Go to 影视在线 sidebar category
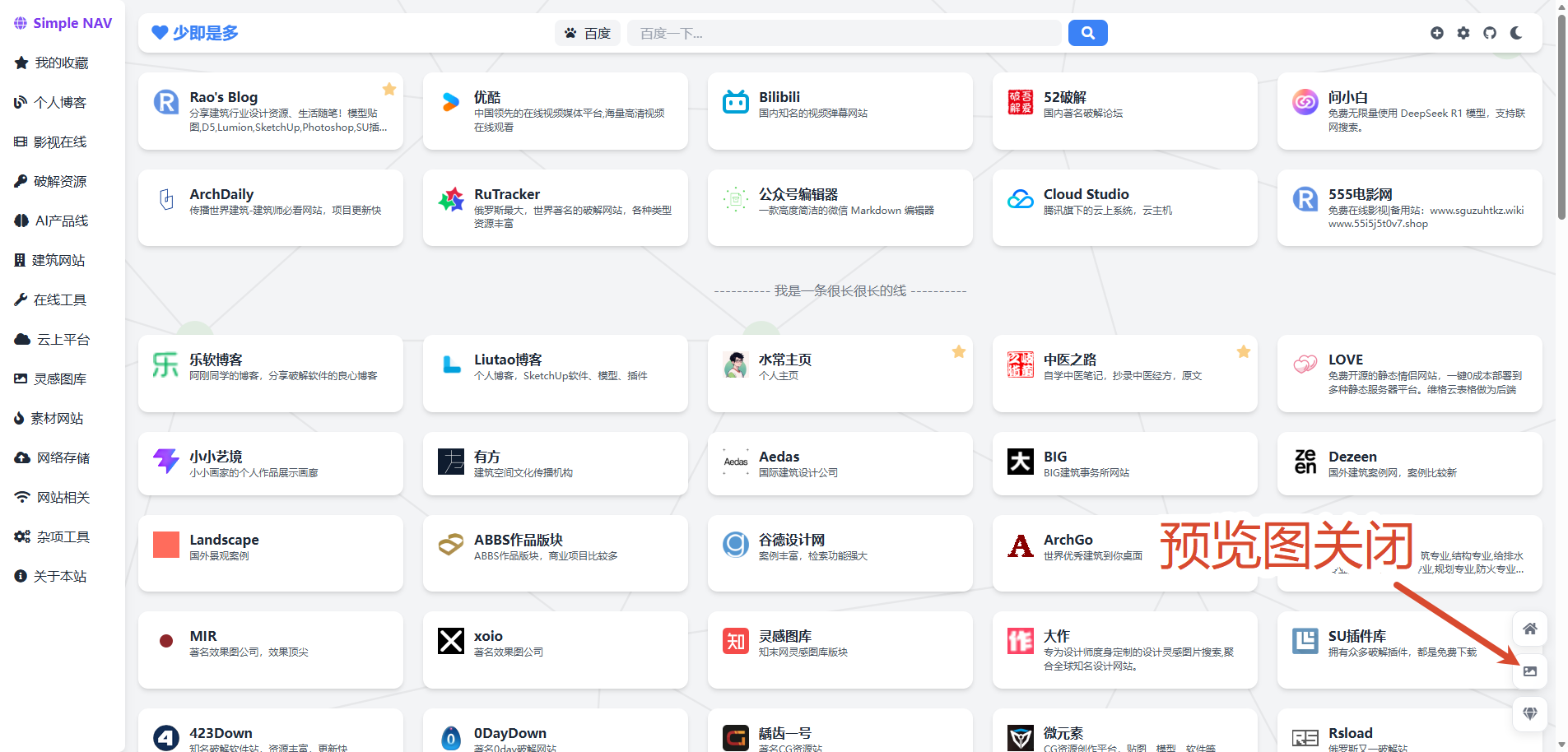 [x=51, y=142]
